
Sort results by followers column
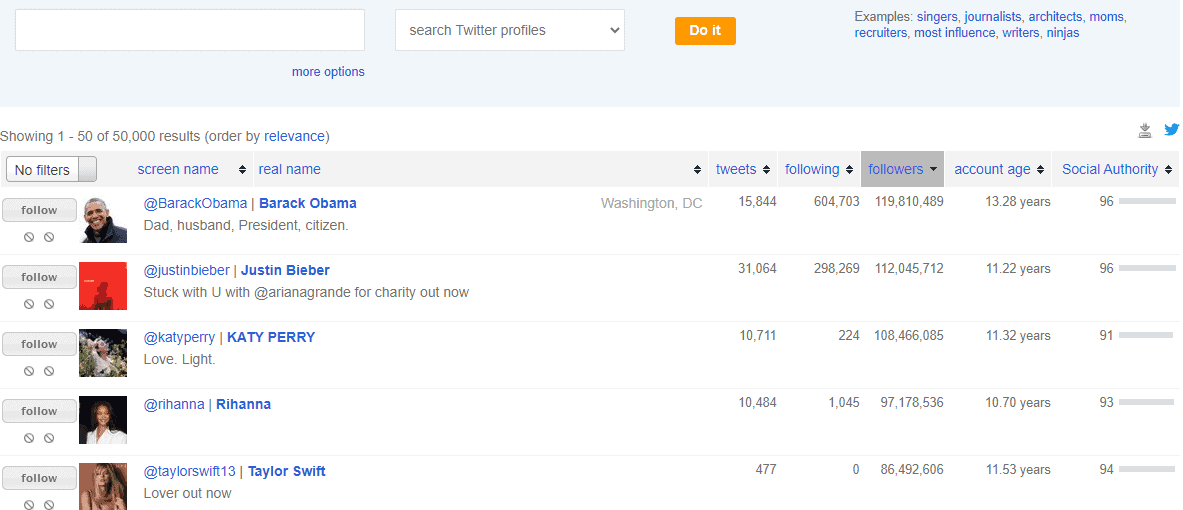click(901, 169)
